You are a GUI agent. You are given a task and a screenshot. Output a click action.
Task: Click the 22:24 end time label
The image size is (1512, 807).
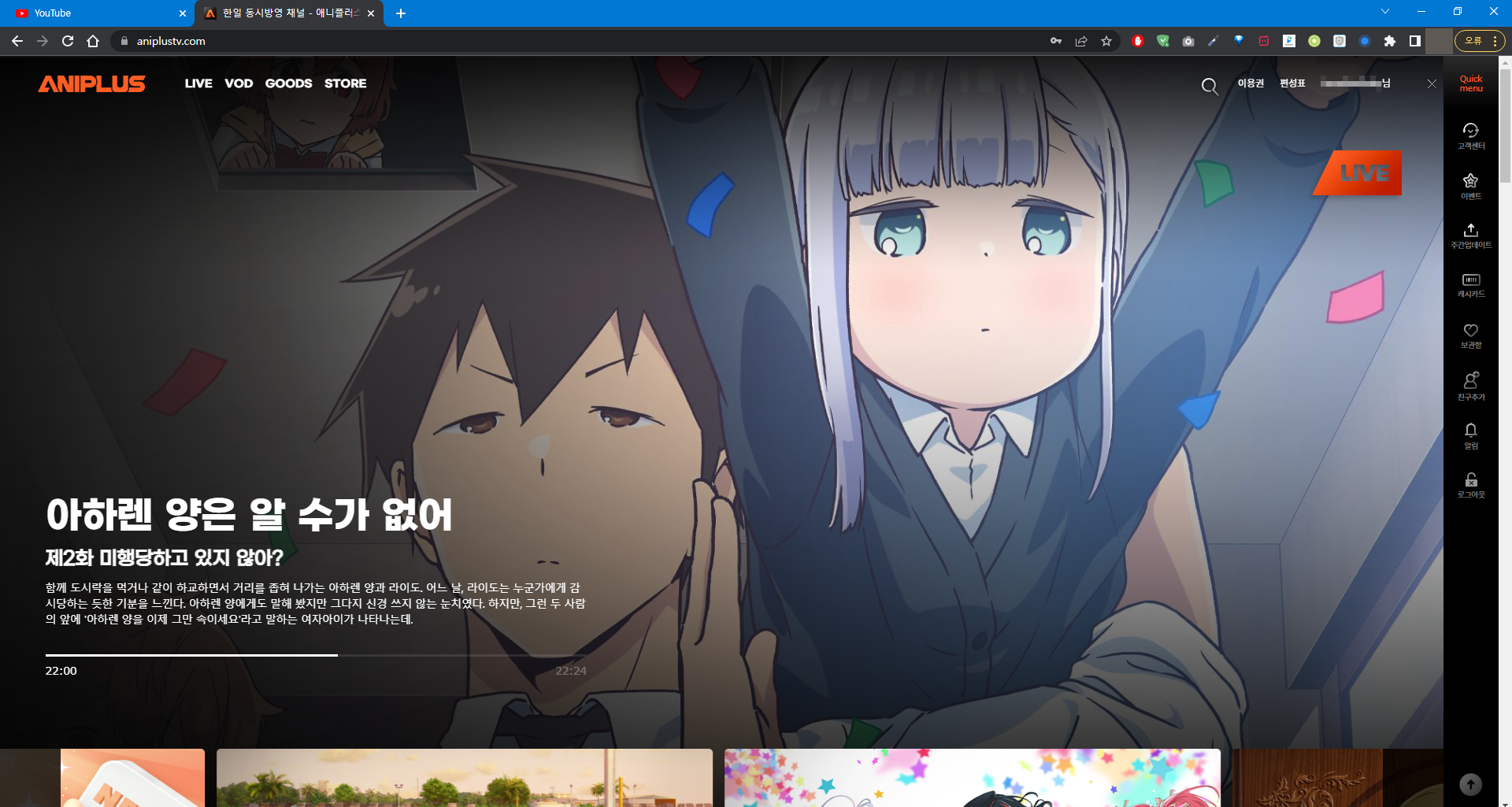(571, 671)
